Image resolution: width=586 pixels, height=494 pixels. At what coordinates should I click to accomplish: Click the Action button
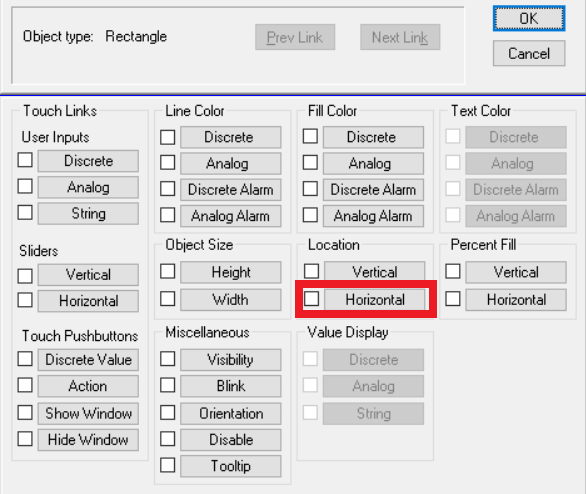(88, 386)
